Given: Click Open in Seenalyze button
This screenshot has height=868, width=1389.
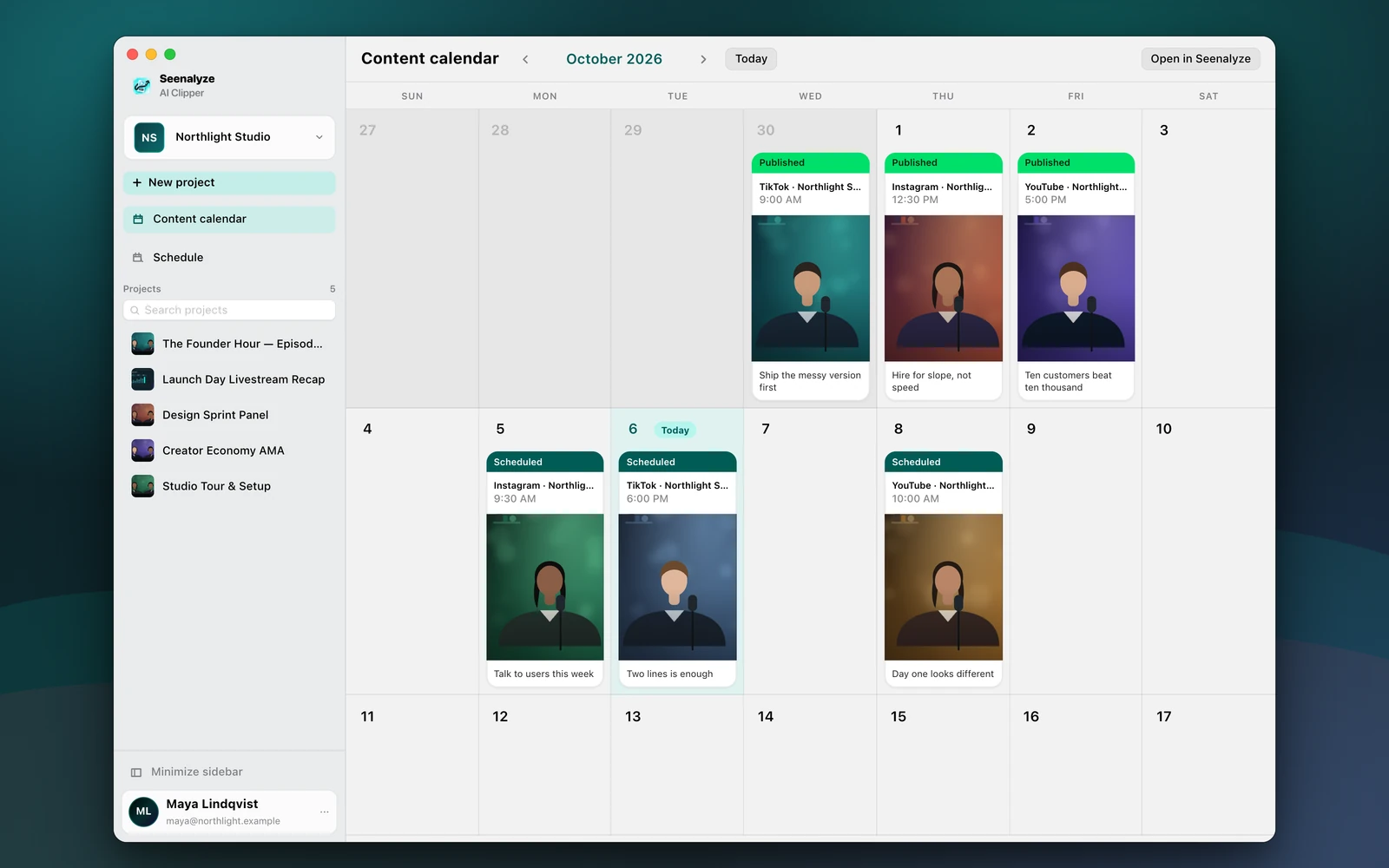Looking at the screenshot, I should (1201, 59).
